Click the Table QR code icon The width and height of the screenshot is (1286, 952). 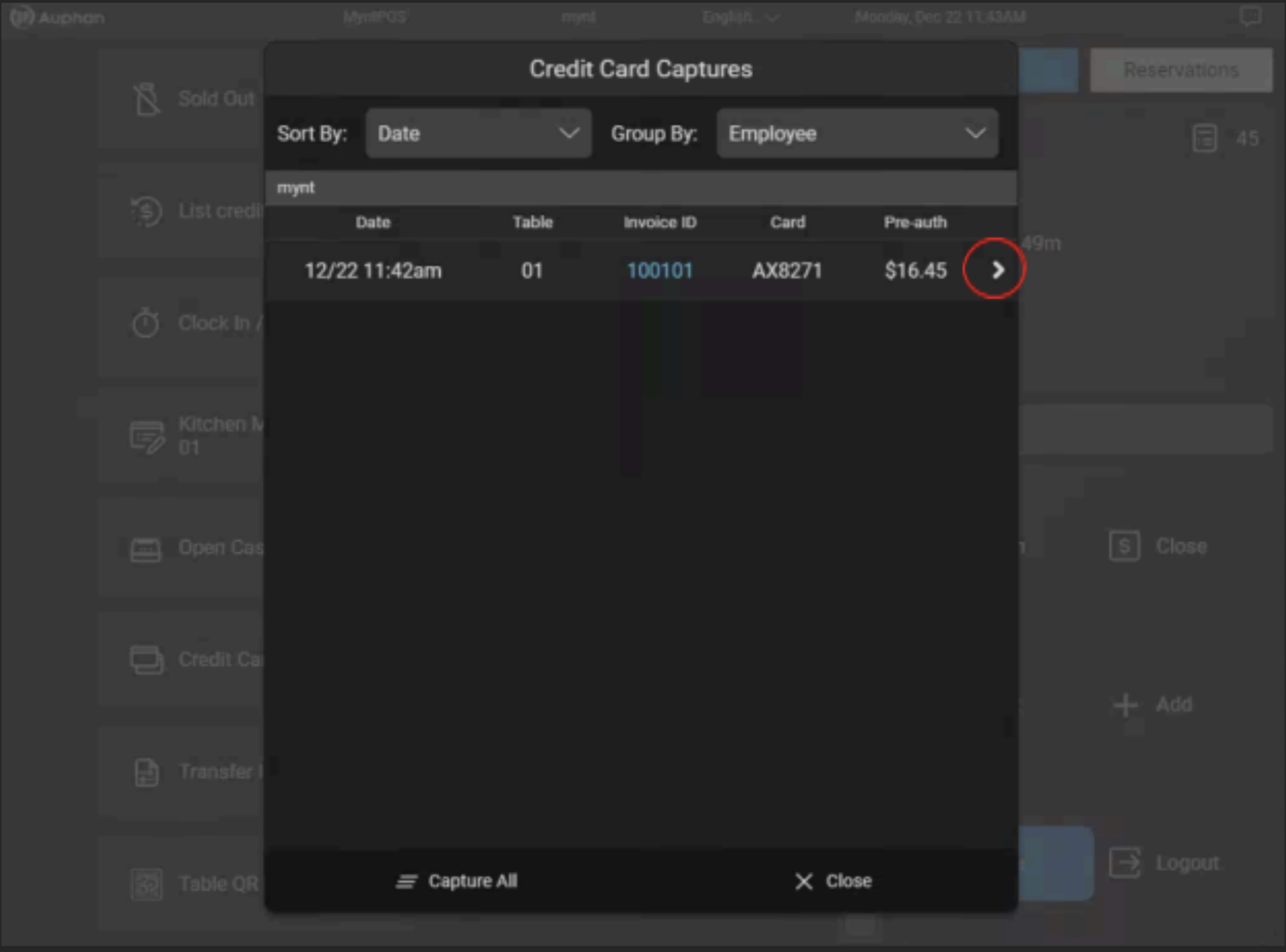147,884
